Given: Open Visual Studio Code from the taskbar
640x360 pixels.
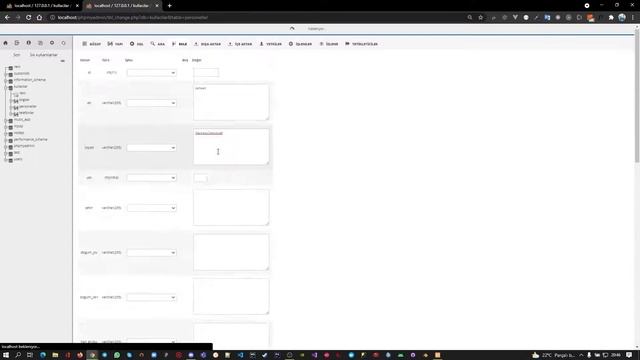Looking at the screenshot, I should tap(240, 355).
